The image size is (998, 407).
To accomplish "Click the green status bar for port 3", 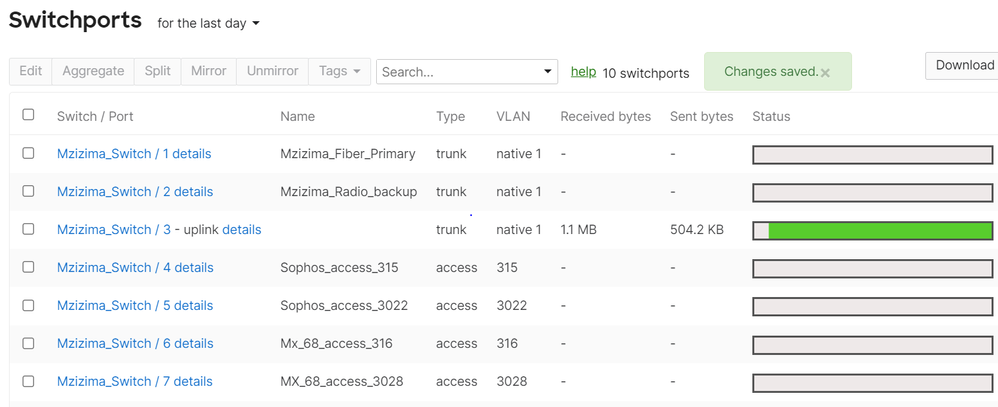I will coord(879,231).
